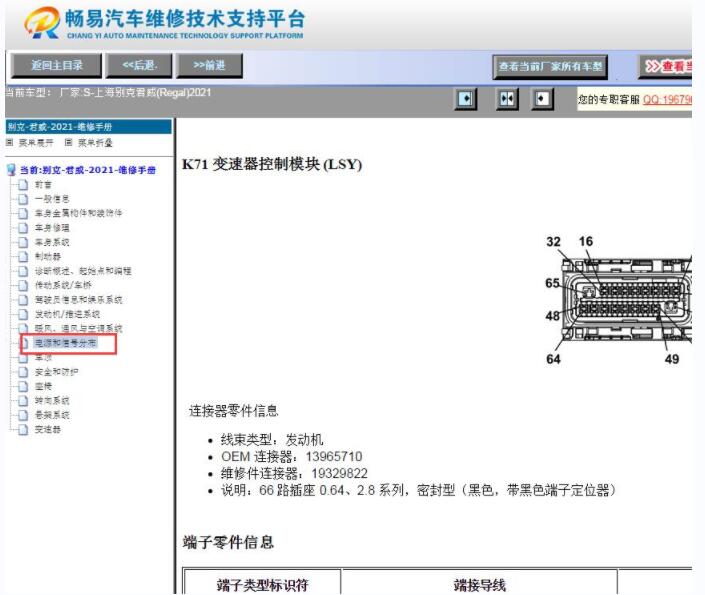Show left pane only layout icon
705x595 pixels.
[466, 98]
